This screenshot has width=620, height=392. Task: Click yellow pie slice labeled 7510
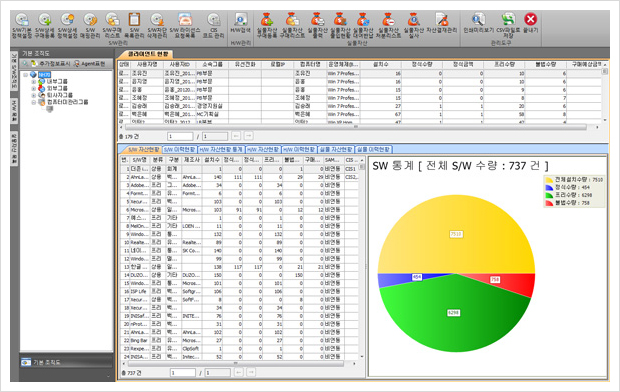tap(456, 234)
